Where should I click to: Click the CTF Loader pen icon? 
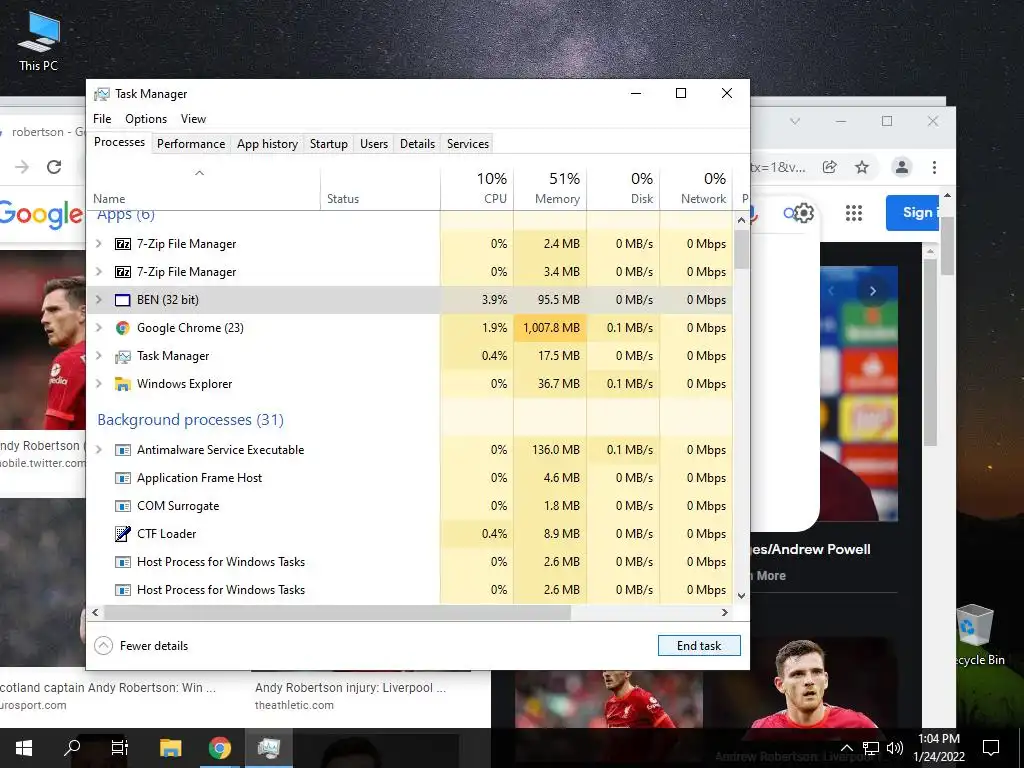coord(123,534)
